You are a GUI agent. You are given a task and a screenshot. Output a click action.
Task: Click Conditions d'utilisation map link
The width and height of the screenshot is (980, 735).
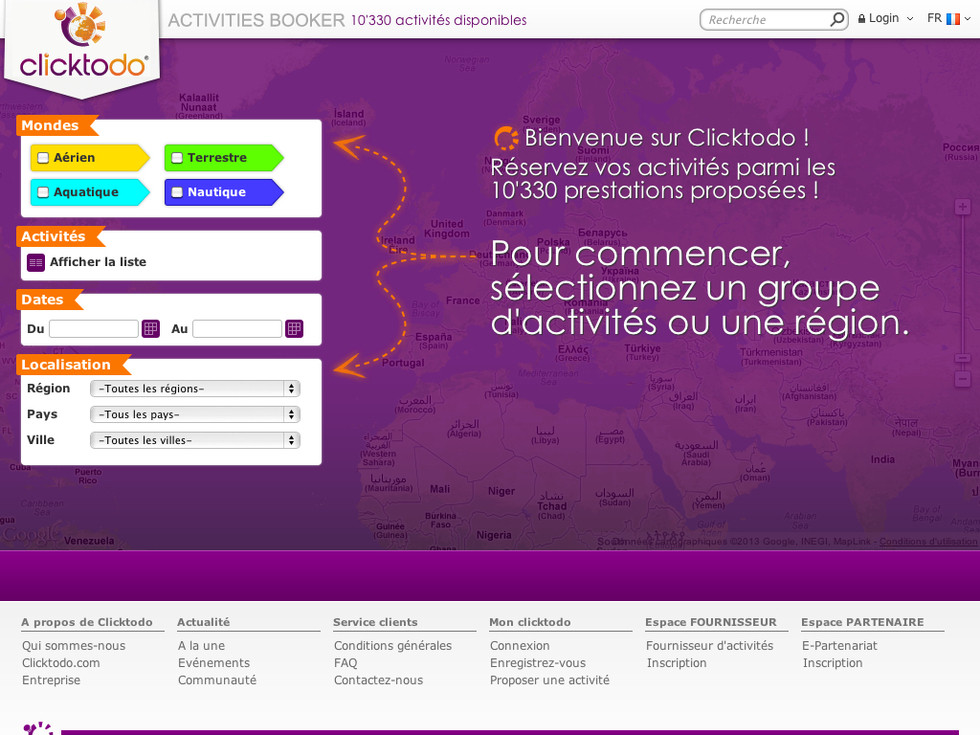(928, 541)
